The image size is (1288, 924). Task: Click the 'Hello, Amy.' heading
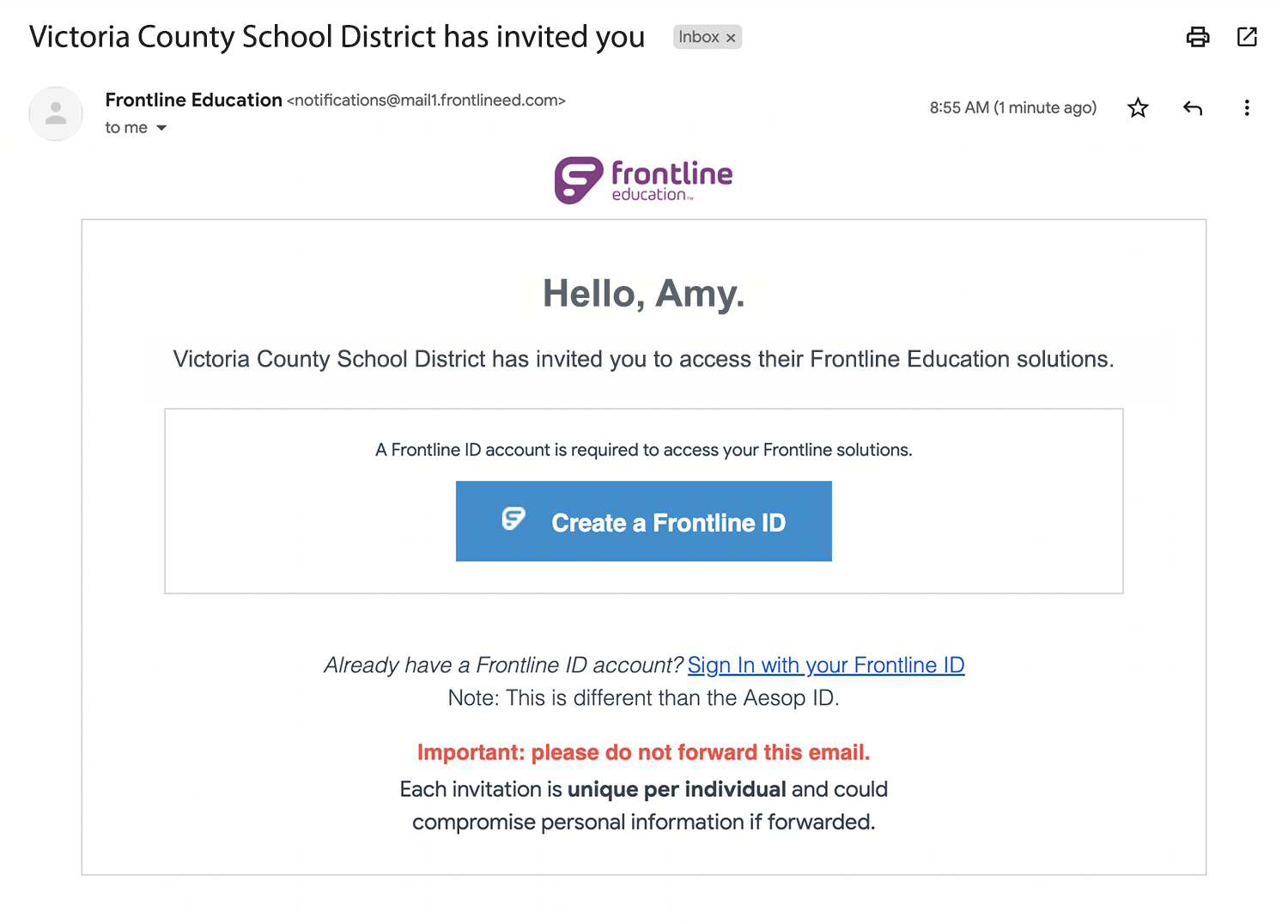click(644, 294)
